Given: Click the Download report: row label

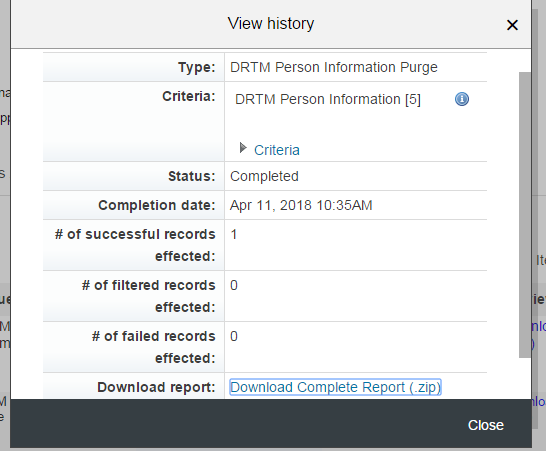Looking at the screenshot, I should 156,387.
